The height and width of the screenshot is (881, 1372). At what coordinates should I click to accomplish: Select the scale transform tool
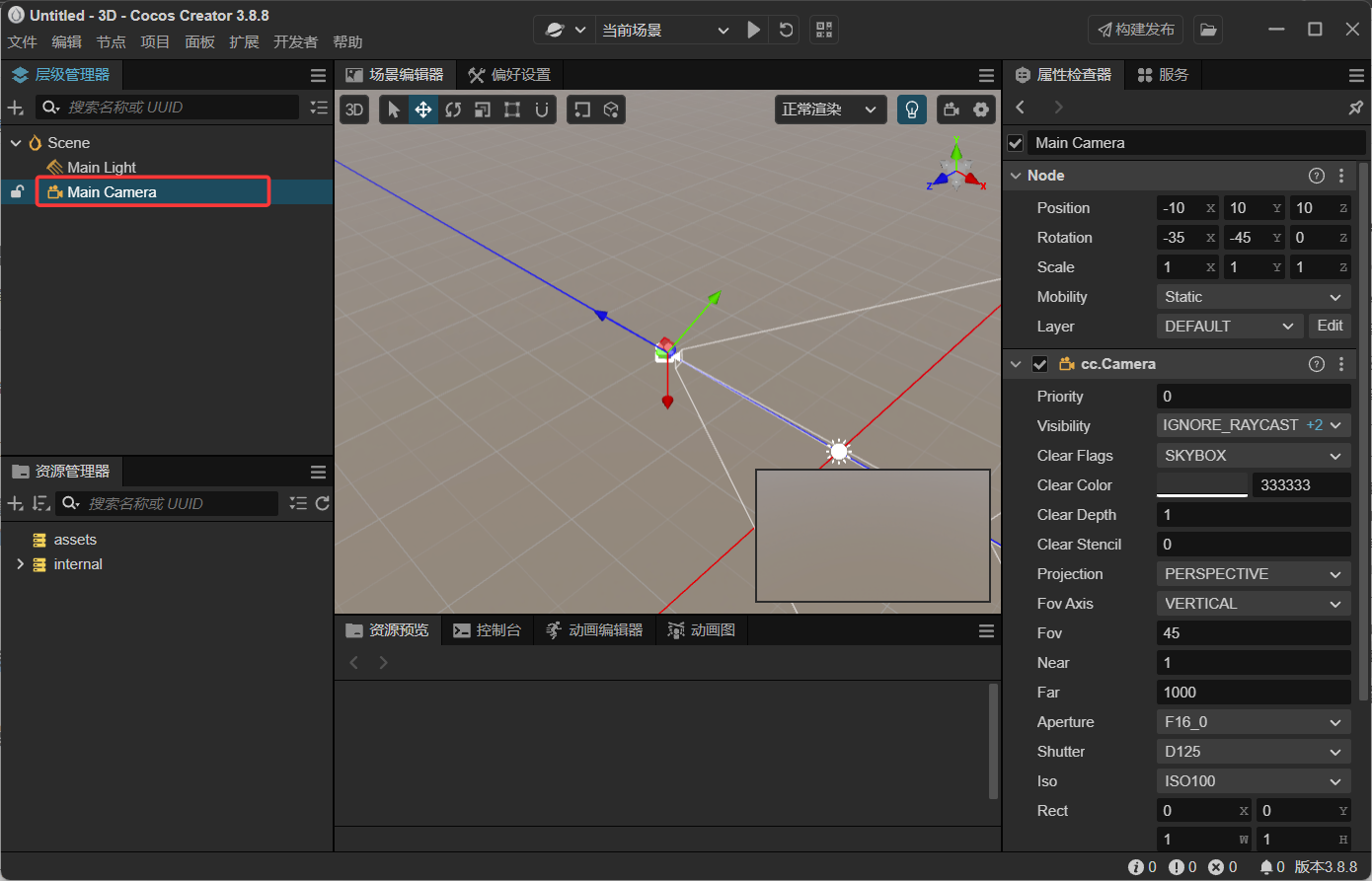pos(483,110)
